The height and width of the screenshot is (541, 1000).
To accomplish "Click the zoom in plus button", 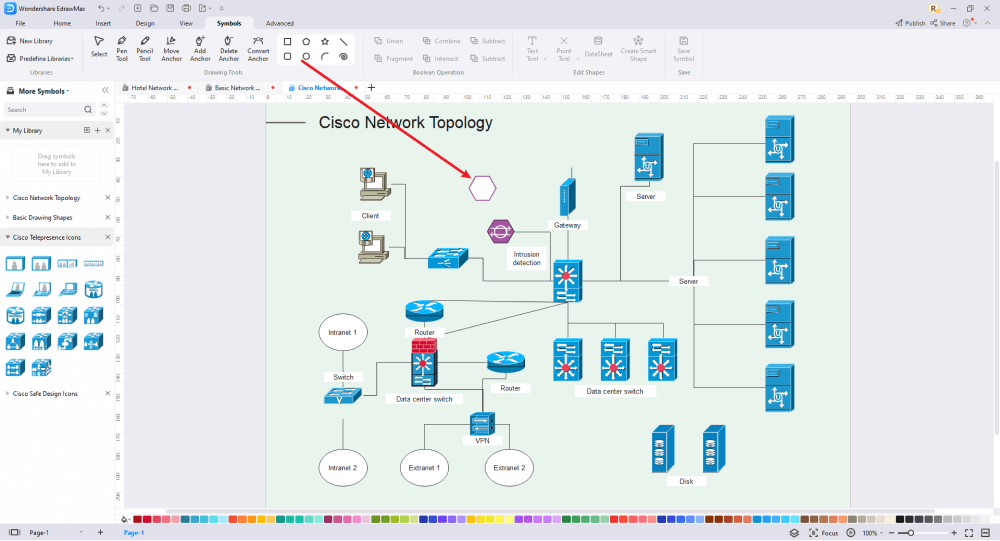I will tap(954, 533).
